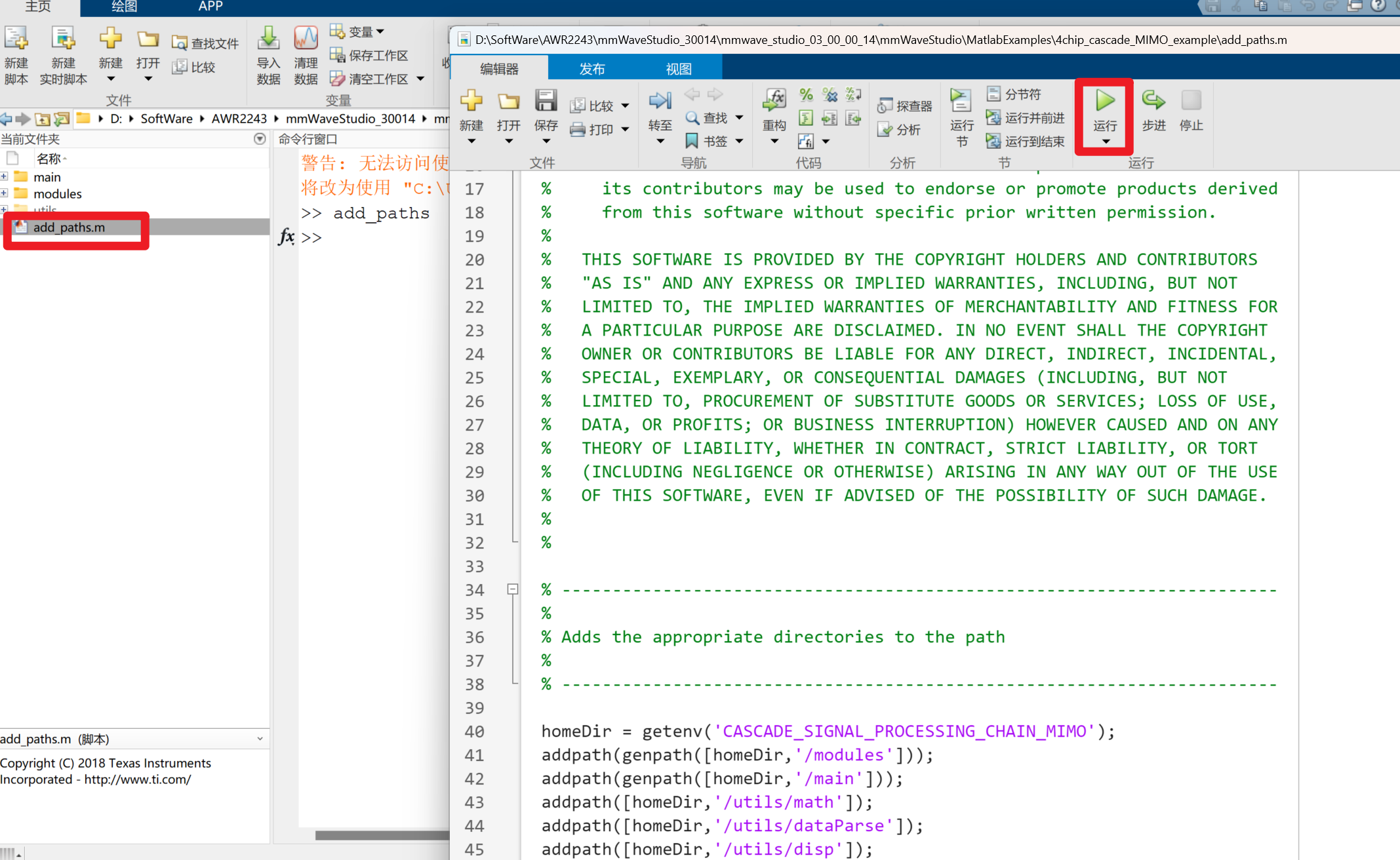Select the Publish (发布) tab
Image resolution: width=1400 pixels, height=860 pixels.
[591, 68]
